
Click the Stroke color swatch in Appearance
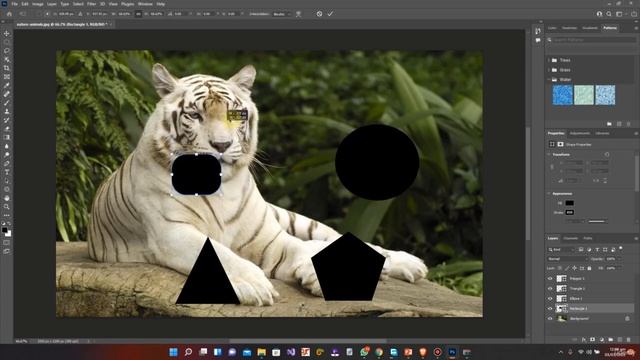(569, 213)
